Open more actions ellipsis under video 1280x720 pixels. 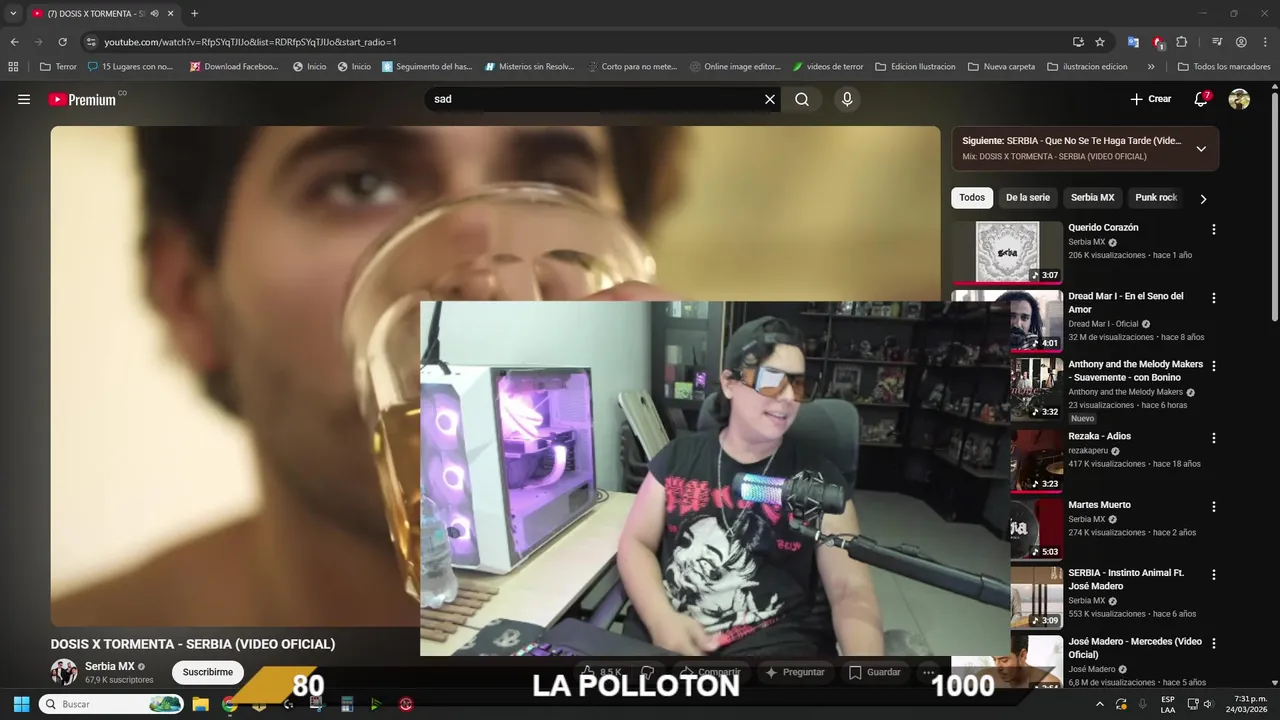click(x=929, y=672)
